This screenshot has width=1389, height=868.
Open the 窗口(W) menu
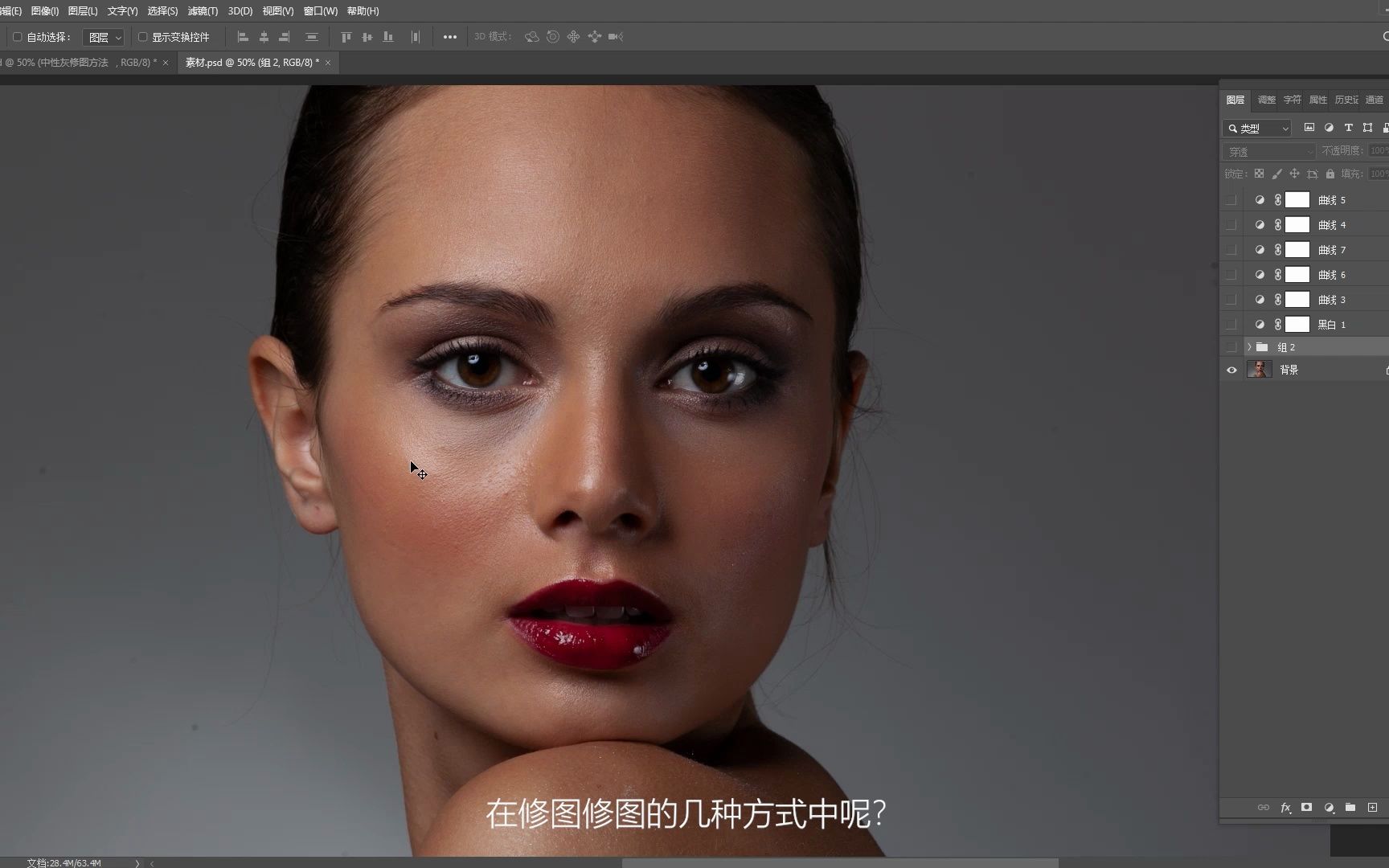tap(320, 11)
